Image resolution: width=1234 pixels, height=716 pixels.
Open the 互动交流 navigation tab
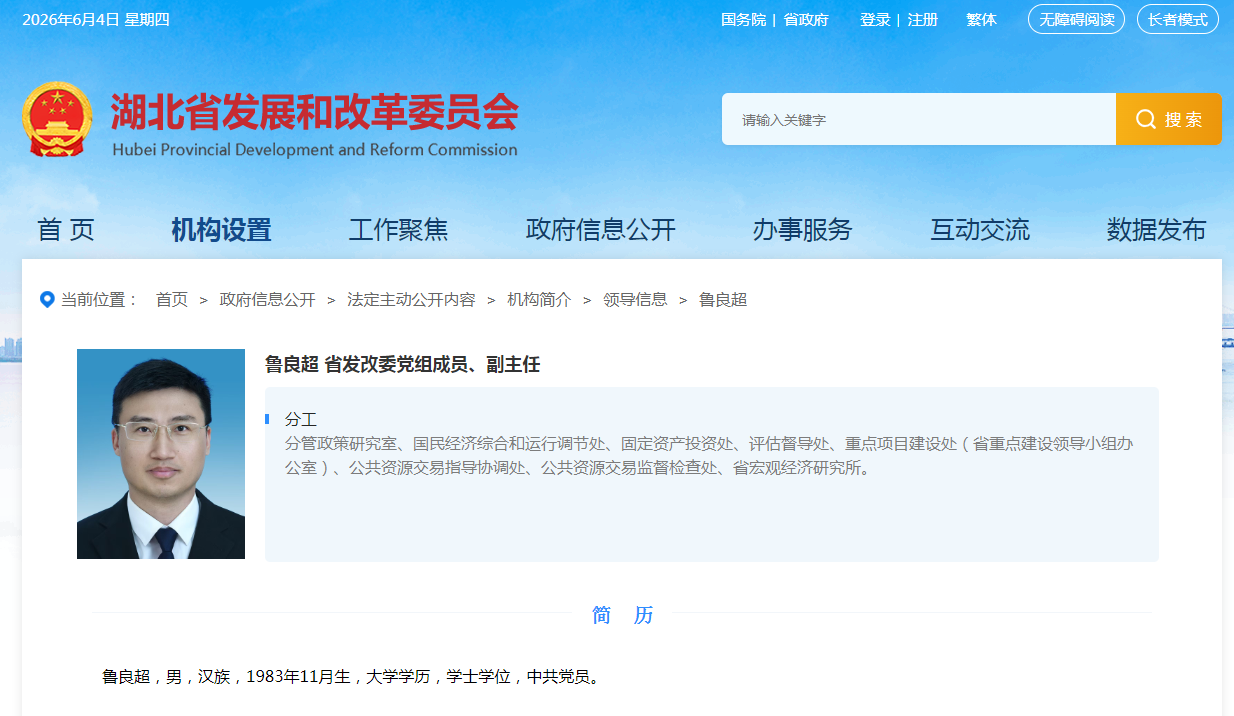pos(980,230)
